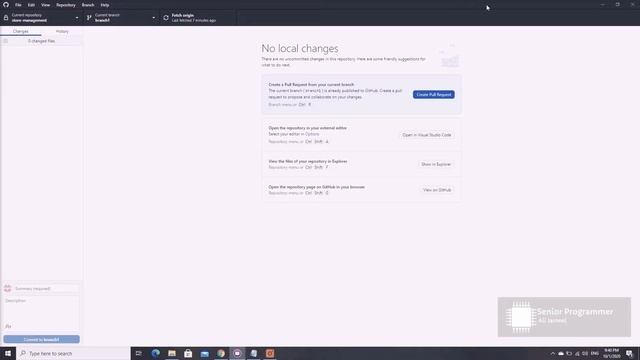Click the OneDrive cloud tray icon

[x=561, y=353]
